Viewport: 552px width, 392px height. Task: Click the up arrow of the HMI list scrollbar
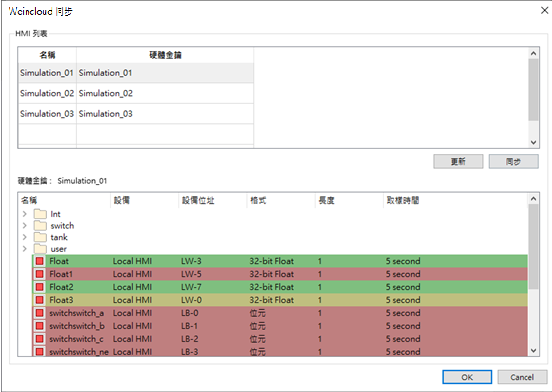533,53
